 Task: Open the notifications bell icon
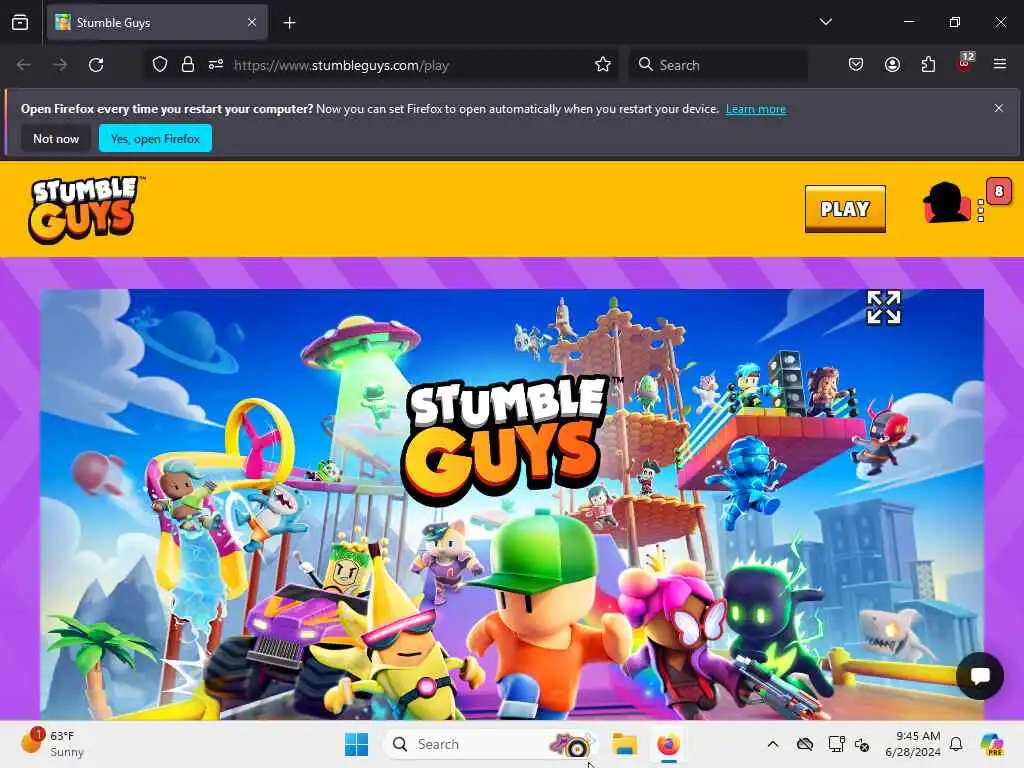click(x=956, y=744)
